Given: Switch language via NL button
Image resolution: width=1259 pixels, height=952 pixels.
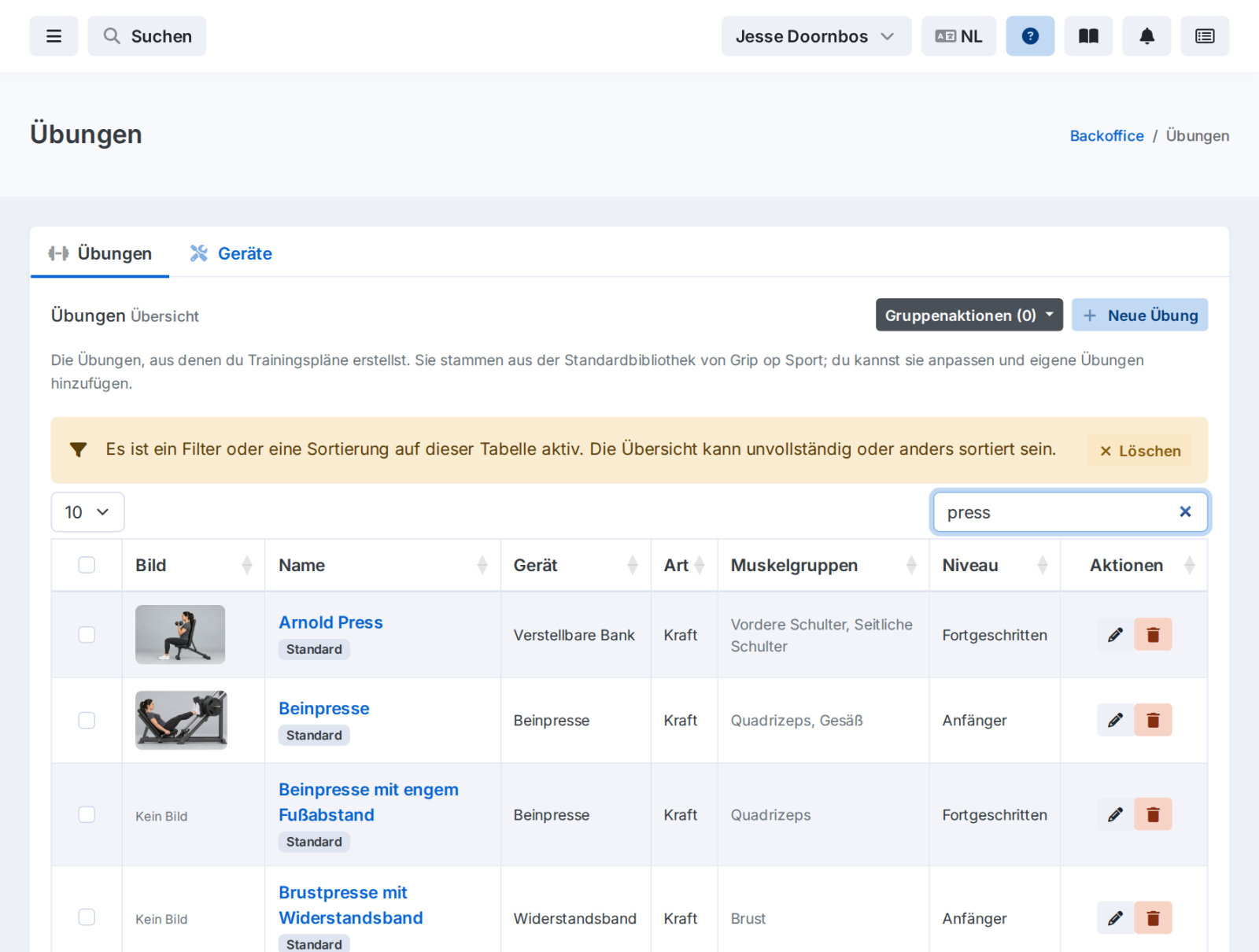Looking at the screenshot, I should tap(958, 36).
